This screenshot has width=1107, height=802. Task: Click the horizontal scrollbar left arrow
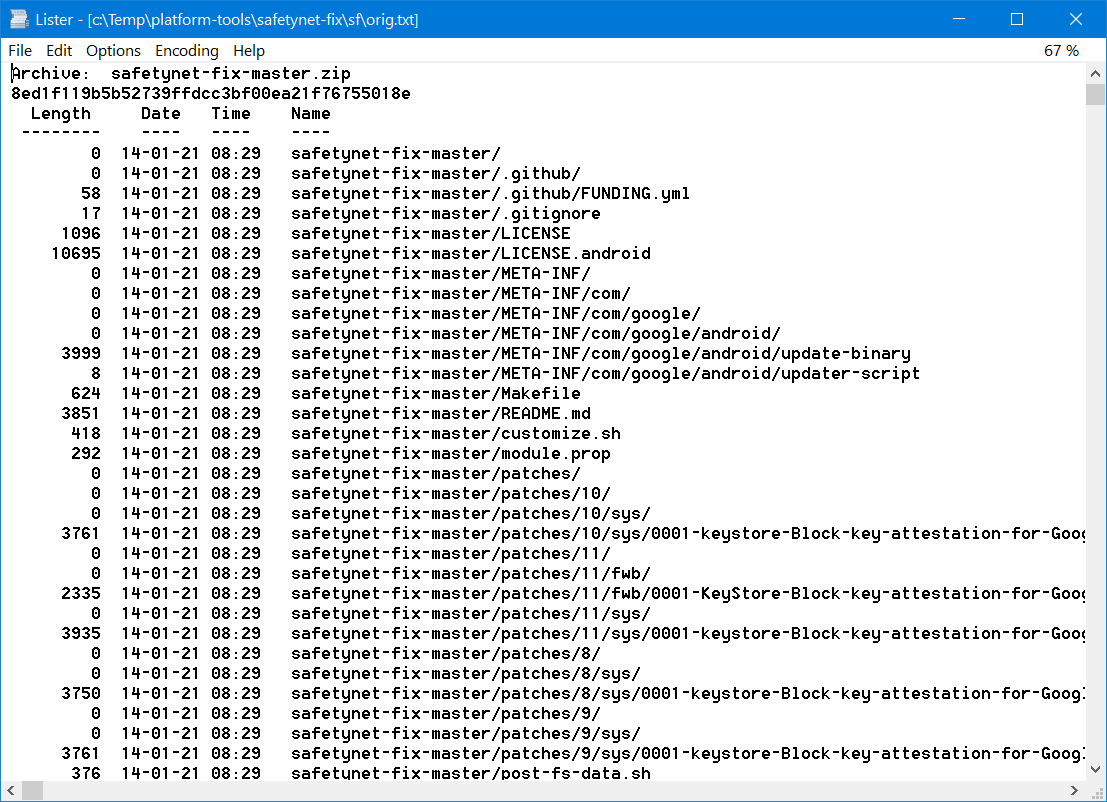click(x=11, y=790)
